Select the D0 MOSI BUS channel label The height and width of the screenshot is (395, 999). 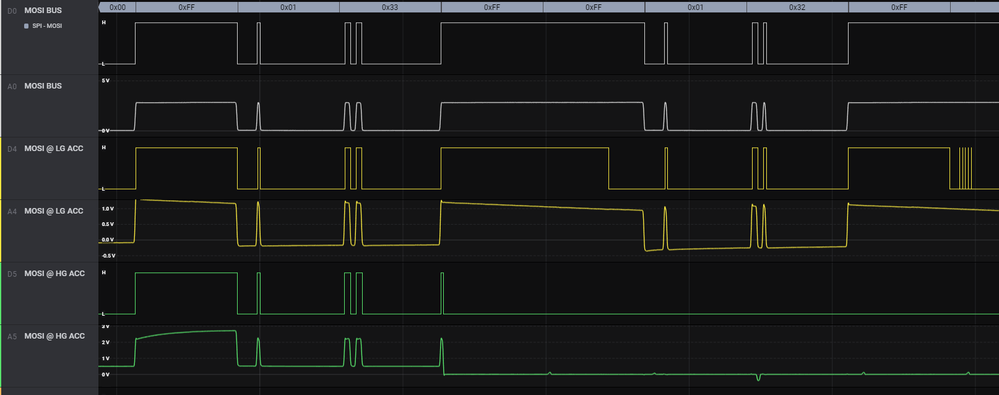point(43,11)
